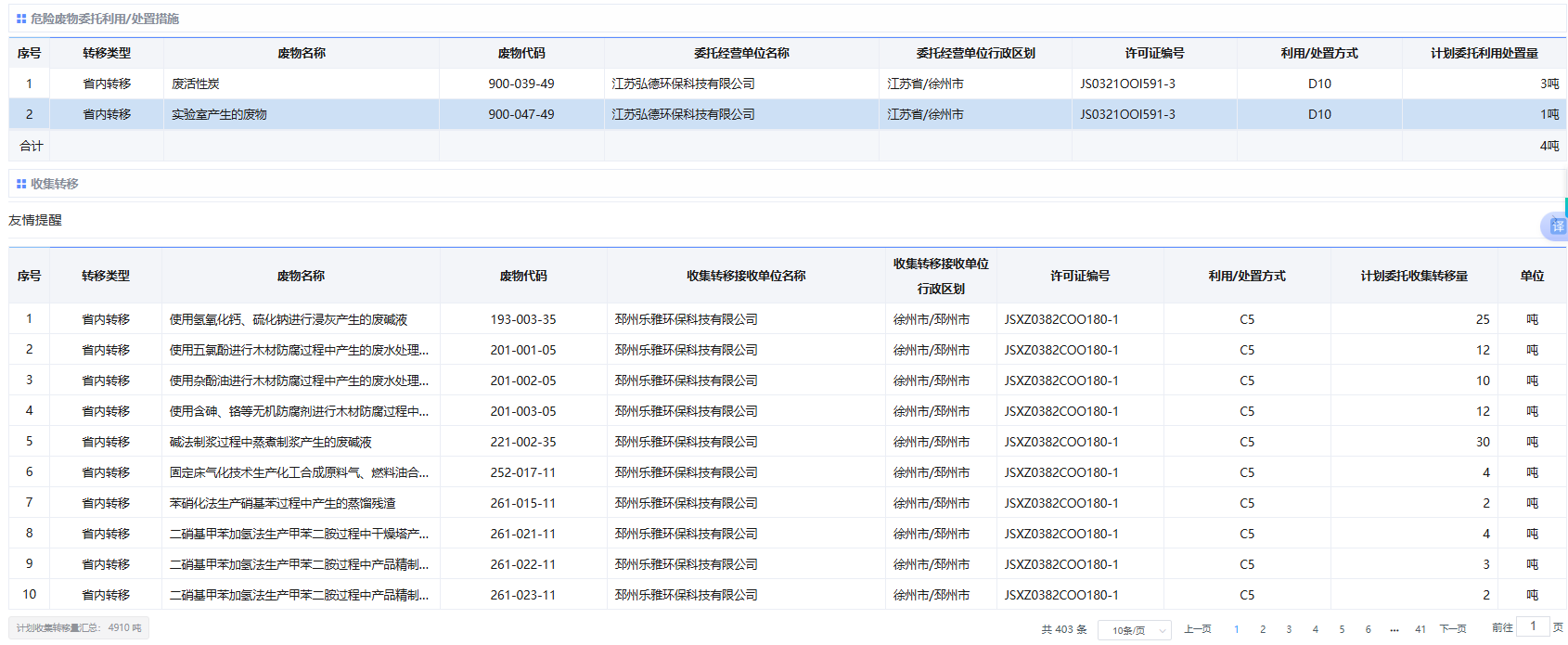Click the 计划委托收集转移量 column header

point(1413,276)
